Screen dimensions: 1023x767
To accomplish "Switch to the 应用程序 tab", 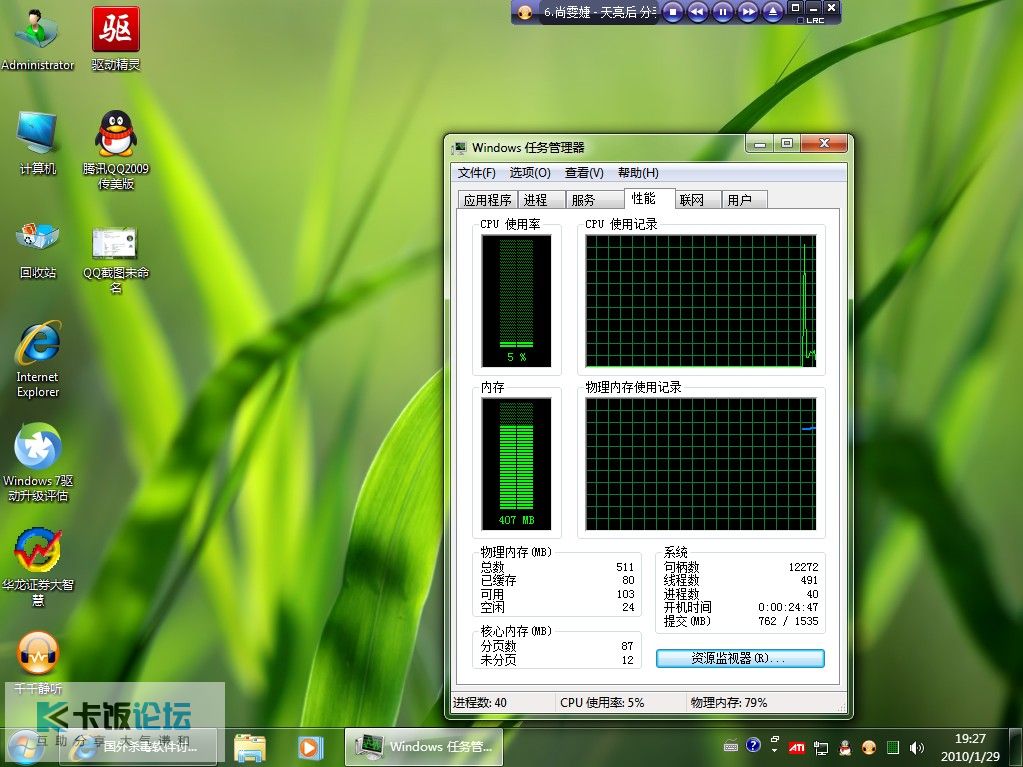I will pos(487,200).
